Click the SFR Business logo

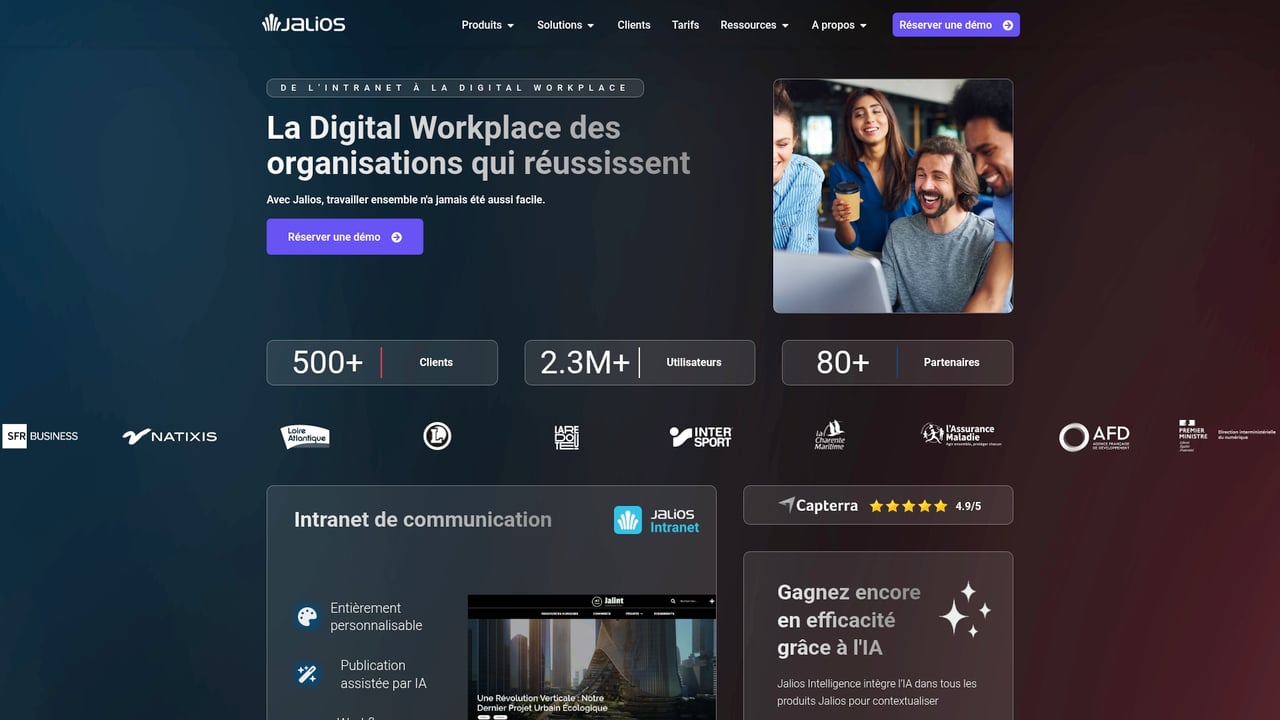pos(39,436)
